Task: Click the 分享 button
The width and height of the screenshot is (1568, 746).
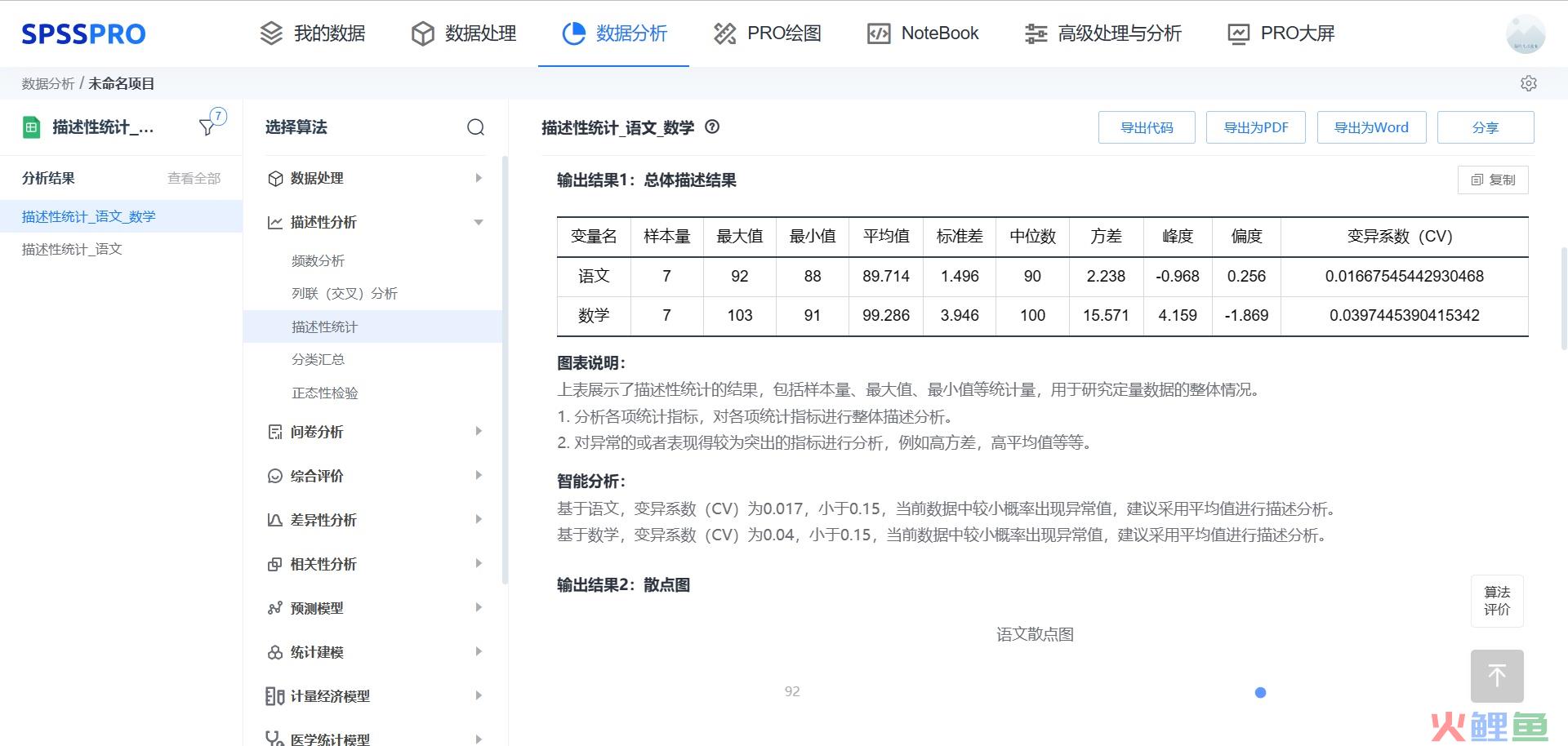Action: click(1486, 127)
